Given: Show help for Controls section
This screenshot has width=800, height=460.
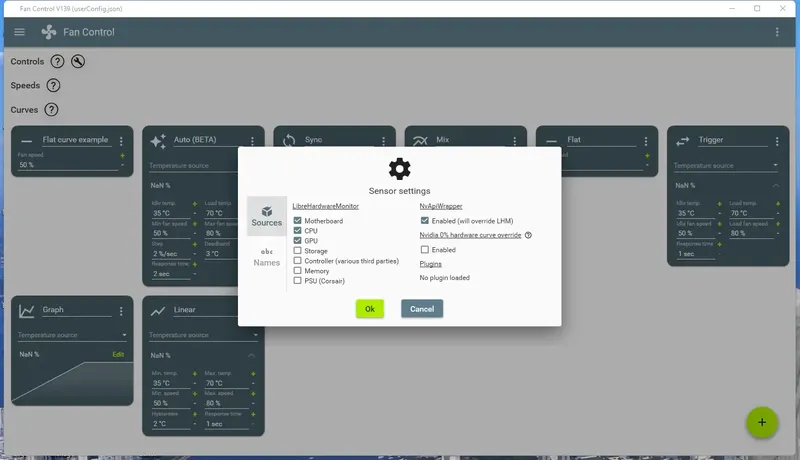Looking at the screenshot, I should click(x=57, y=61).
